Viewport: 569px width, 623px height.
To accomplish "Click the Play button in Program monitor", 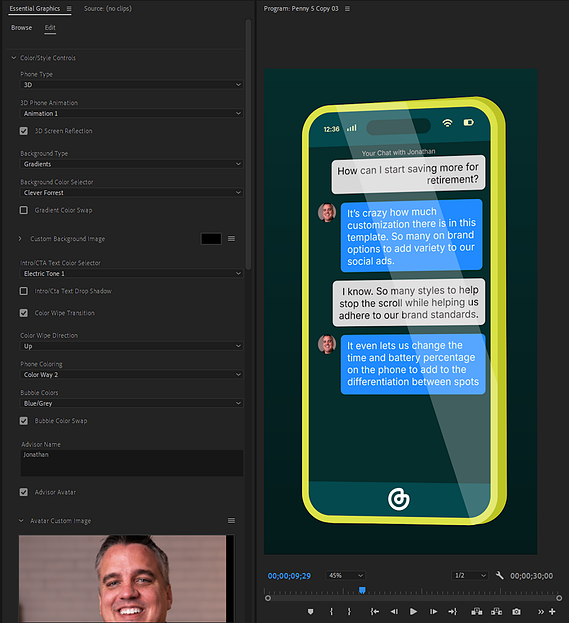I will (x=413, y=611).
